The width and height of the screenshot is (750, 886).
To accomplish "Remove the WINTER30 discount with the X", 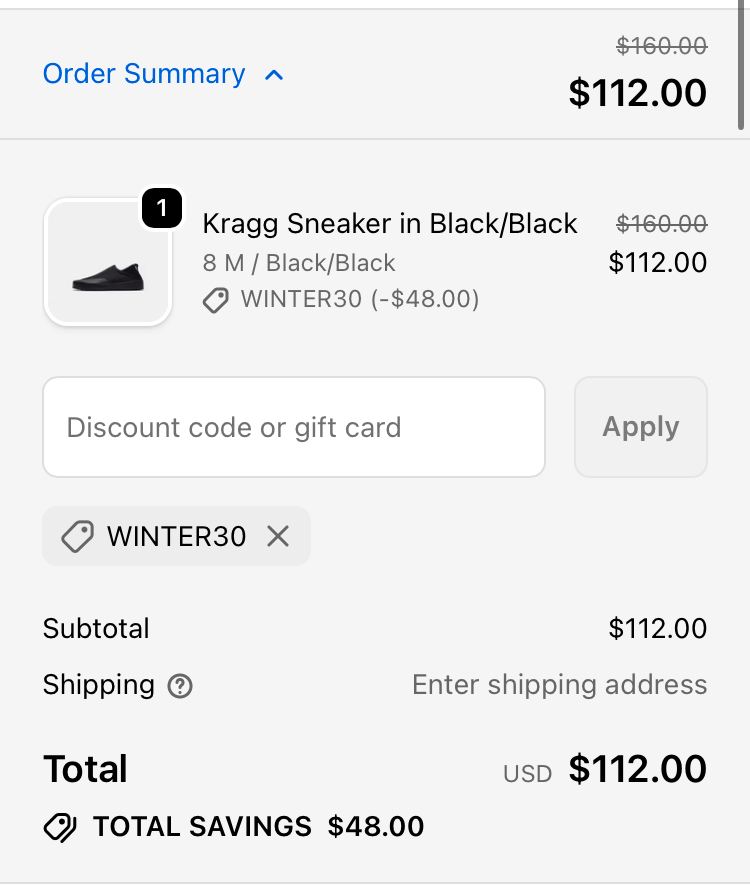I will point(278,537).
